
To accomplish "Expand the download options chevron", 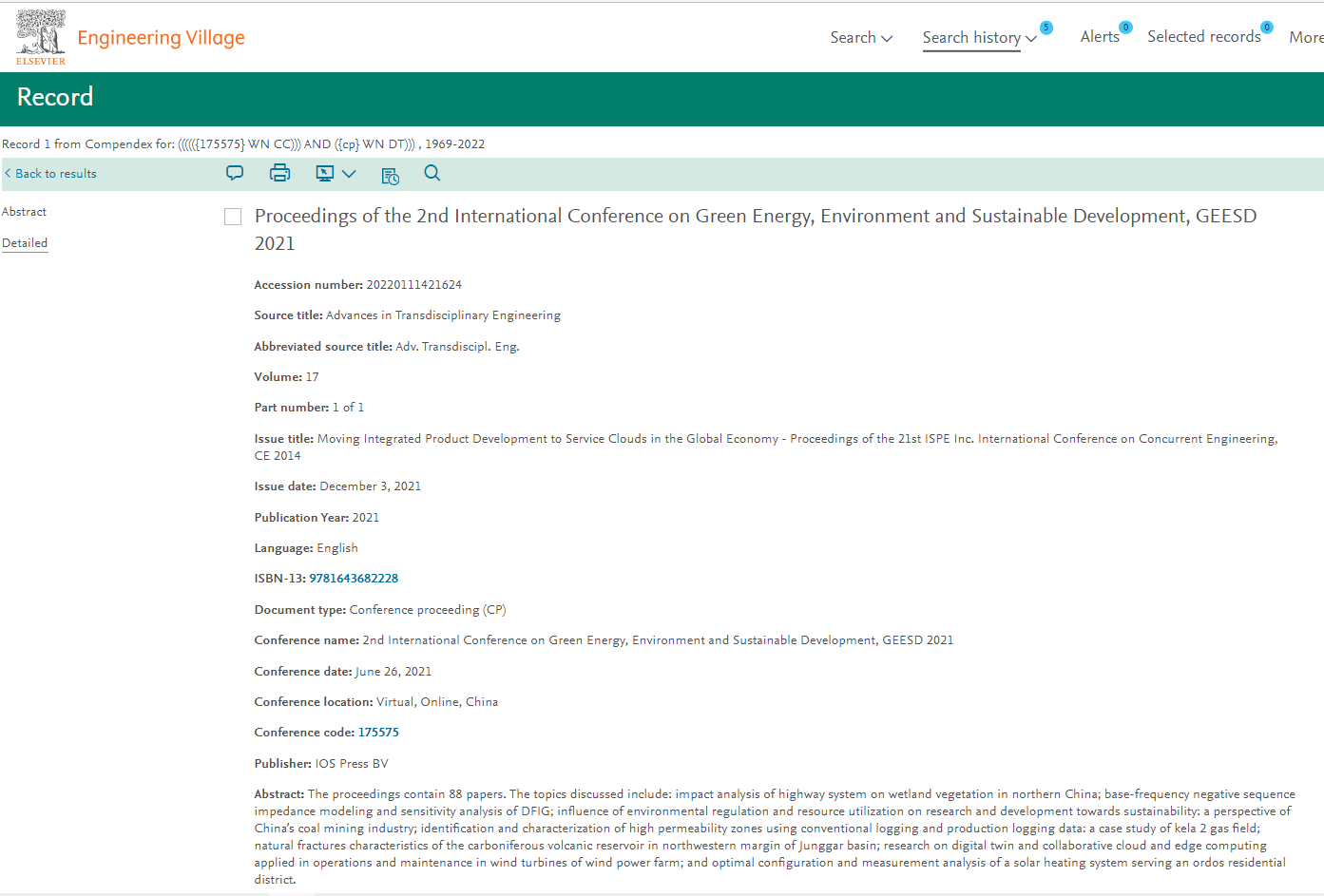I will click(349, 174).
